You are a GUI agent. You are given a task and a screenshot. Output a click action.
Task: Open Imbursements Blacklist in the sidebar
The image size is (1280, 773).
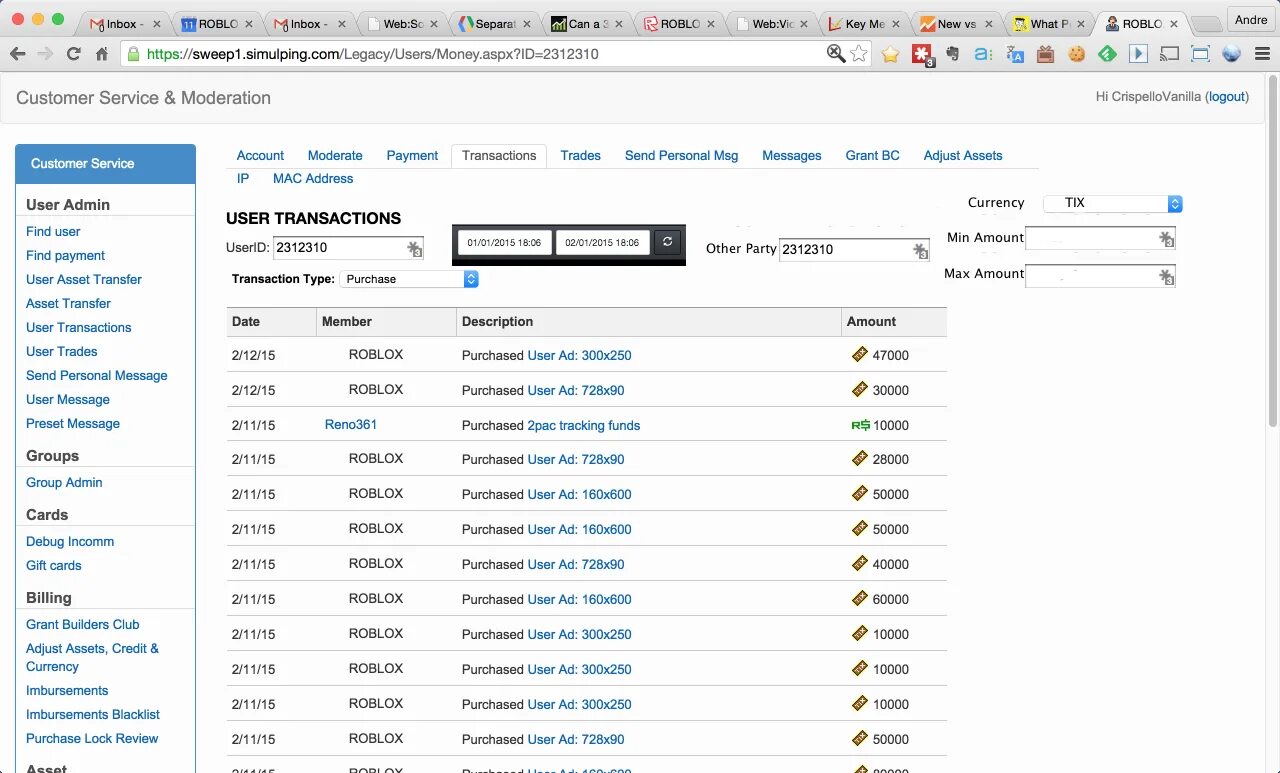pos(93,714)
